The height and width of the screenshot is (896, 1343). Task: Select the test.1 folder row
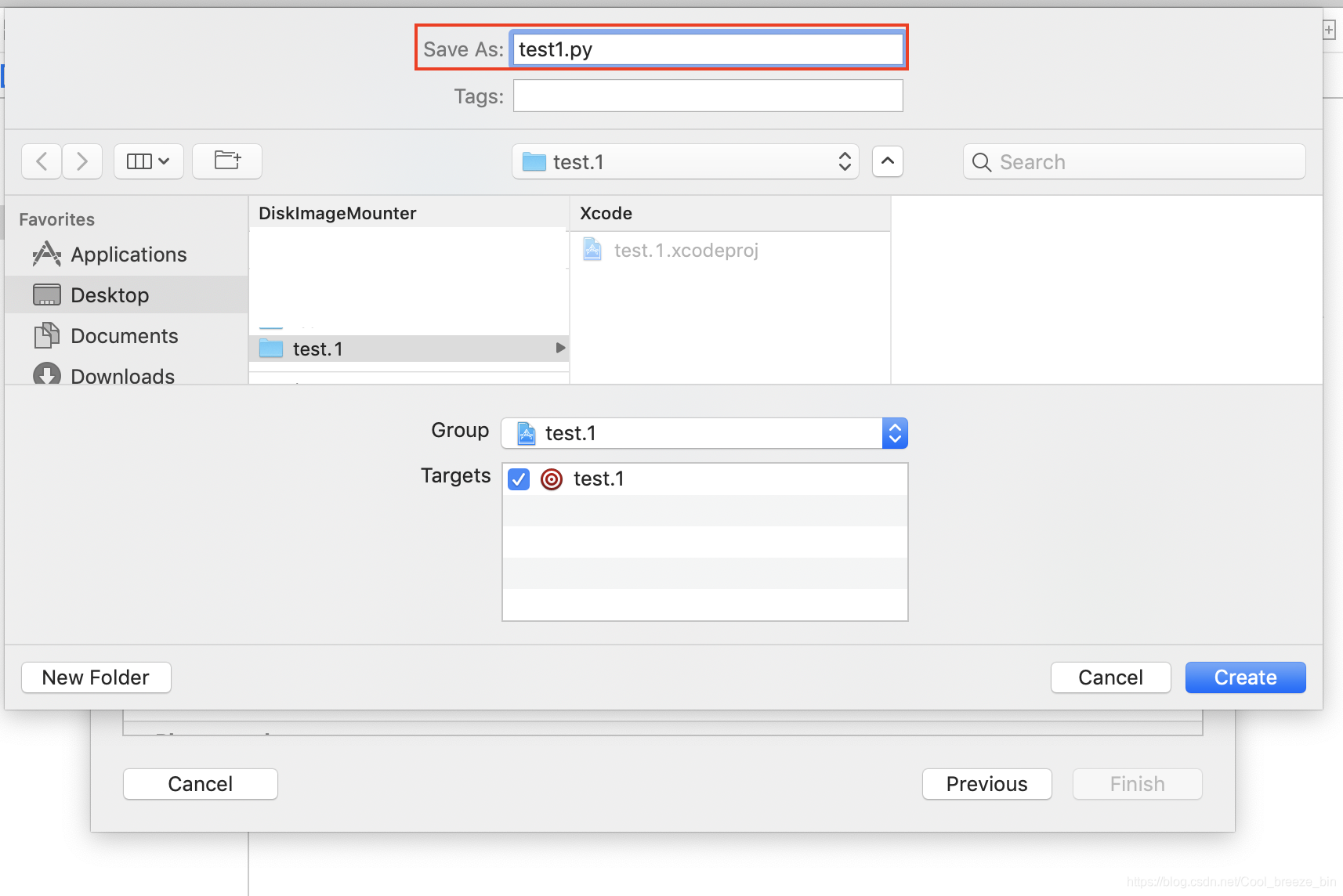coord(409,349)
